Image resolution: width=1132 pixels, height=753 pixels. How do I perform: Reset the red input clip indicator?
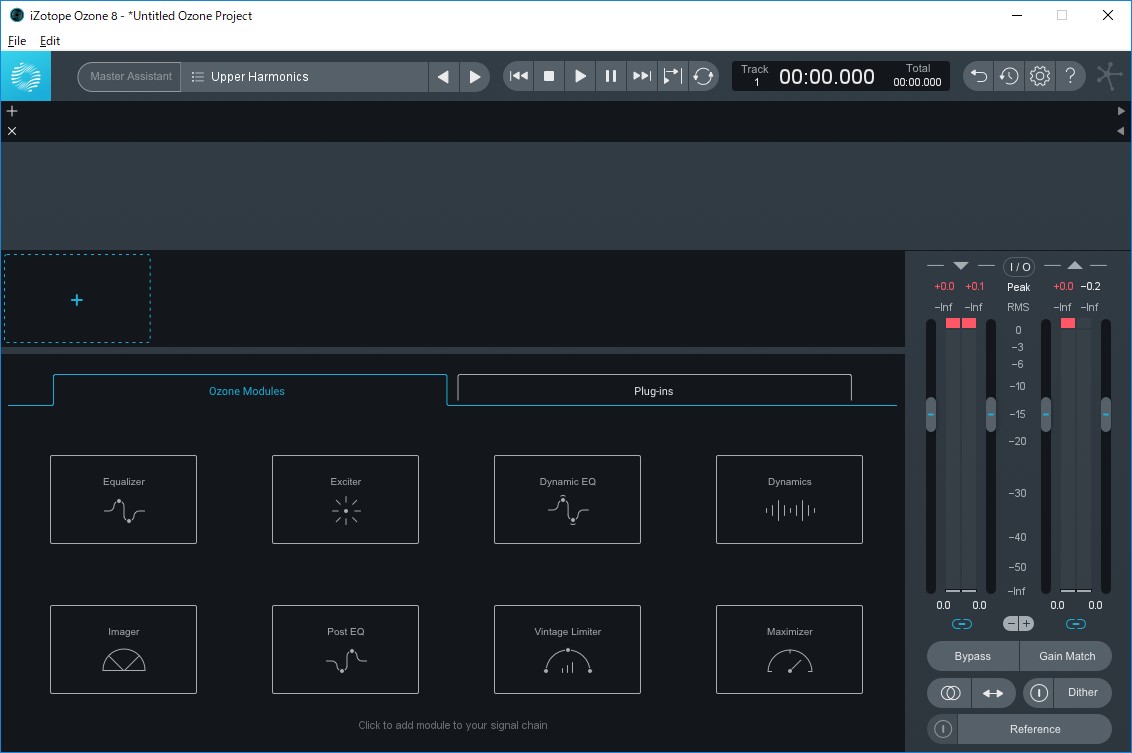point(961,323)
